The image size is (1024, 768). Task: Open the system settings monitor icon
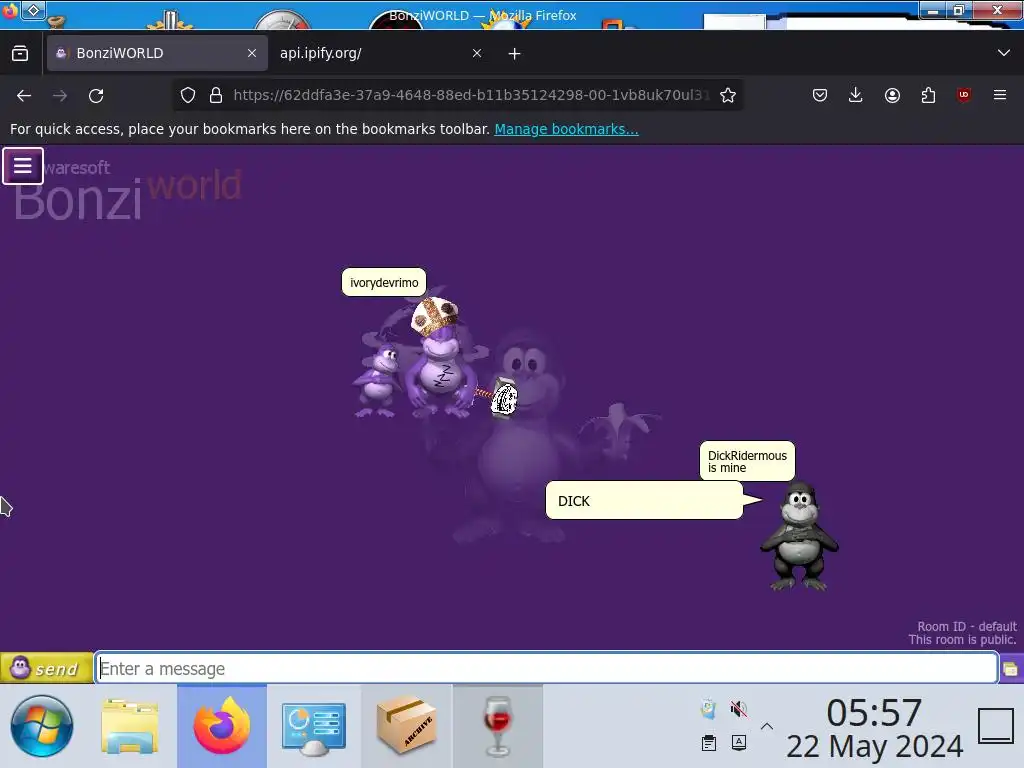click(x=313, y=727)
